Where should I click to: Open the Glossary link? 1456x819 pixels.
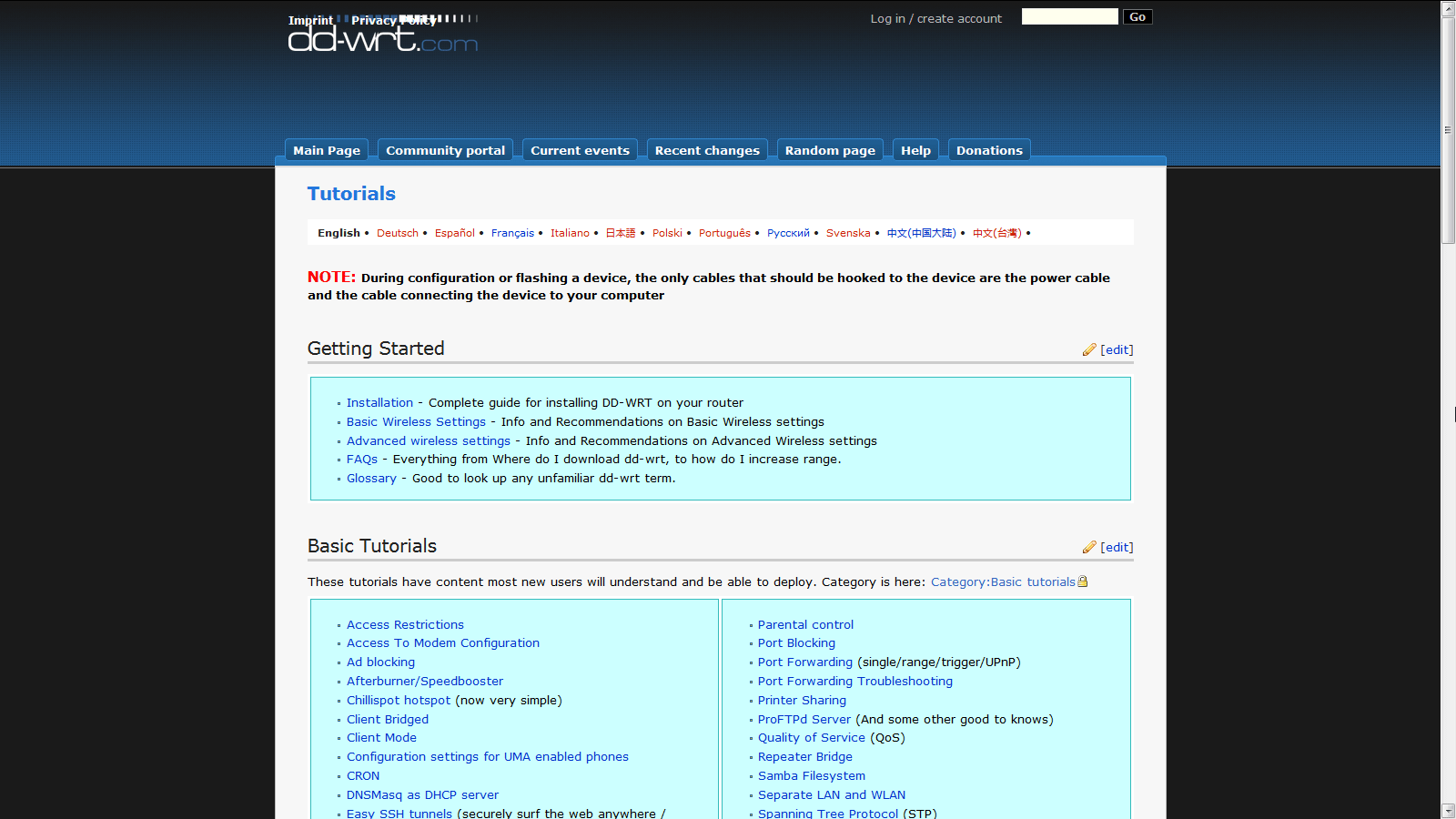click(371, 478)
